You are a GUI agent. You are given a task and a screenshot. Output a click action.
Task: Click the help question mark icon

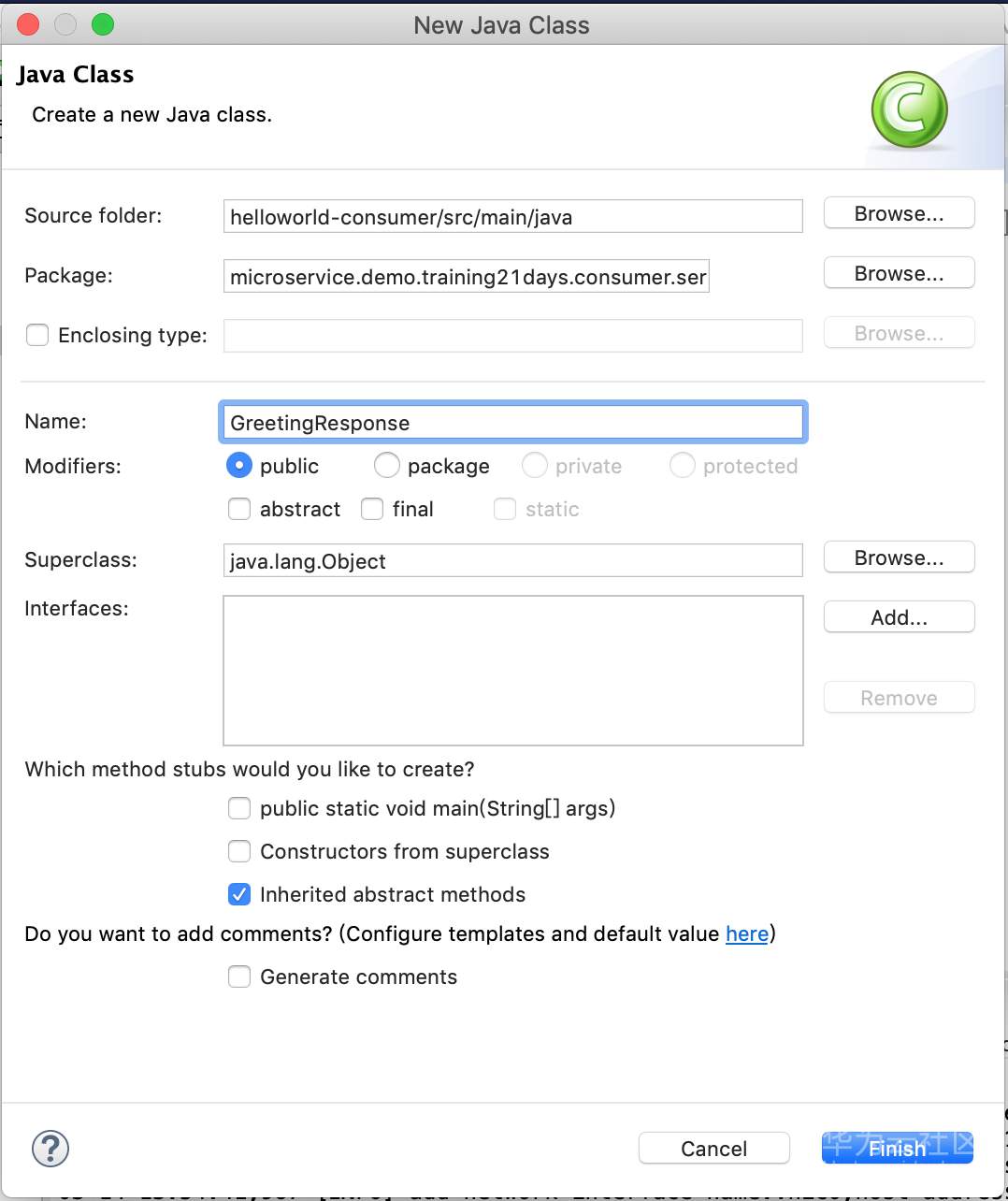[x=50, y=1148]
